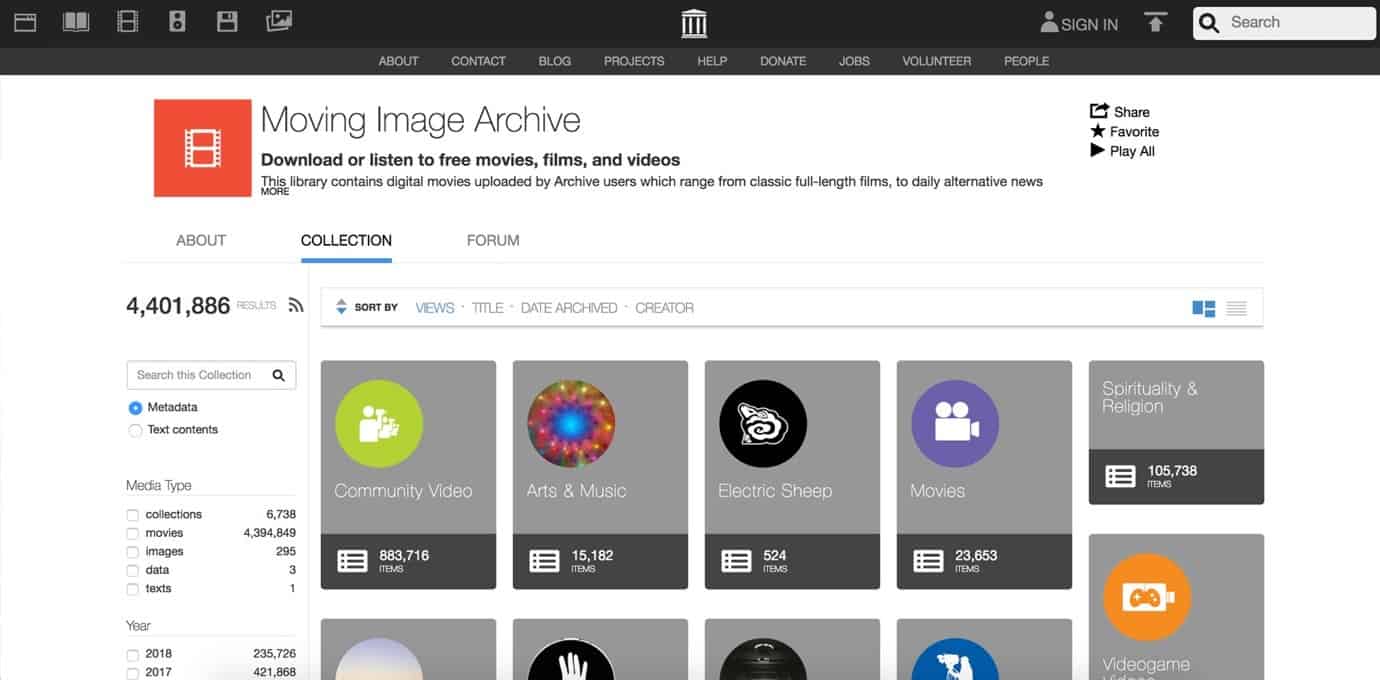The width and height of the screenshot is (1380, 680).
Task: Check the 2017 year filter box
Action: 133,673
